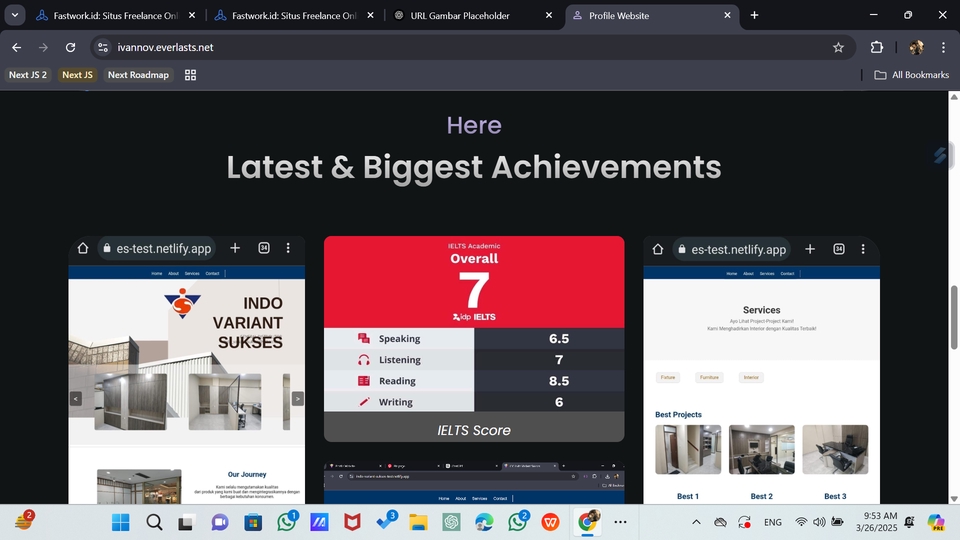The image size is (960, 540).
Task: Open clock and date 9:53 AM
Action: 877,522
